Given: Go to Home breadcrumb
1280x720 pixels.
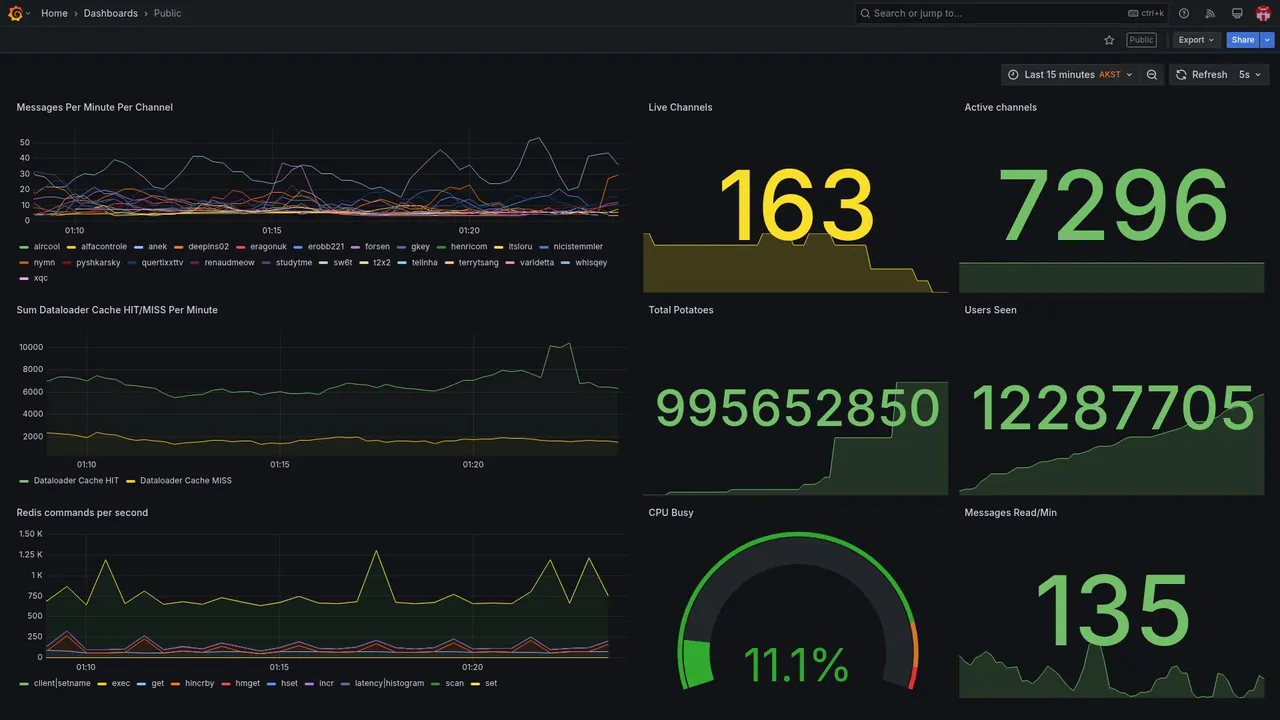Looking at the screenshot, I should point(54,13).
